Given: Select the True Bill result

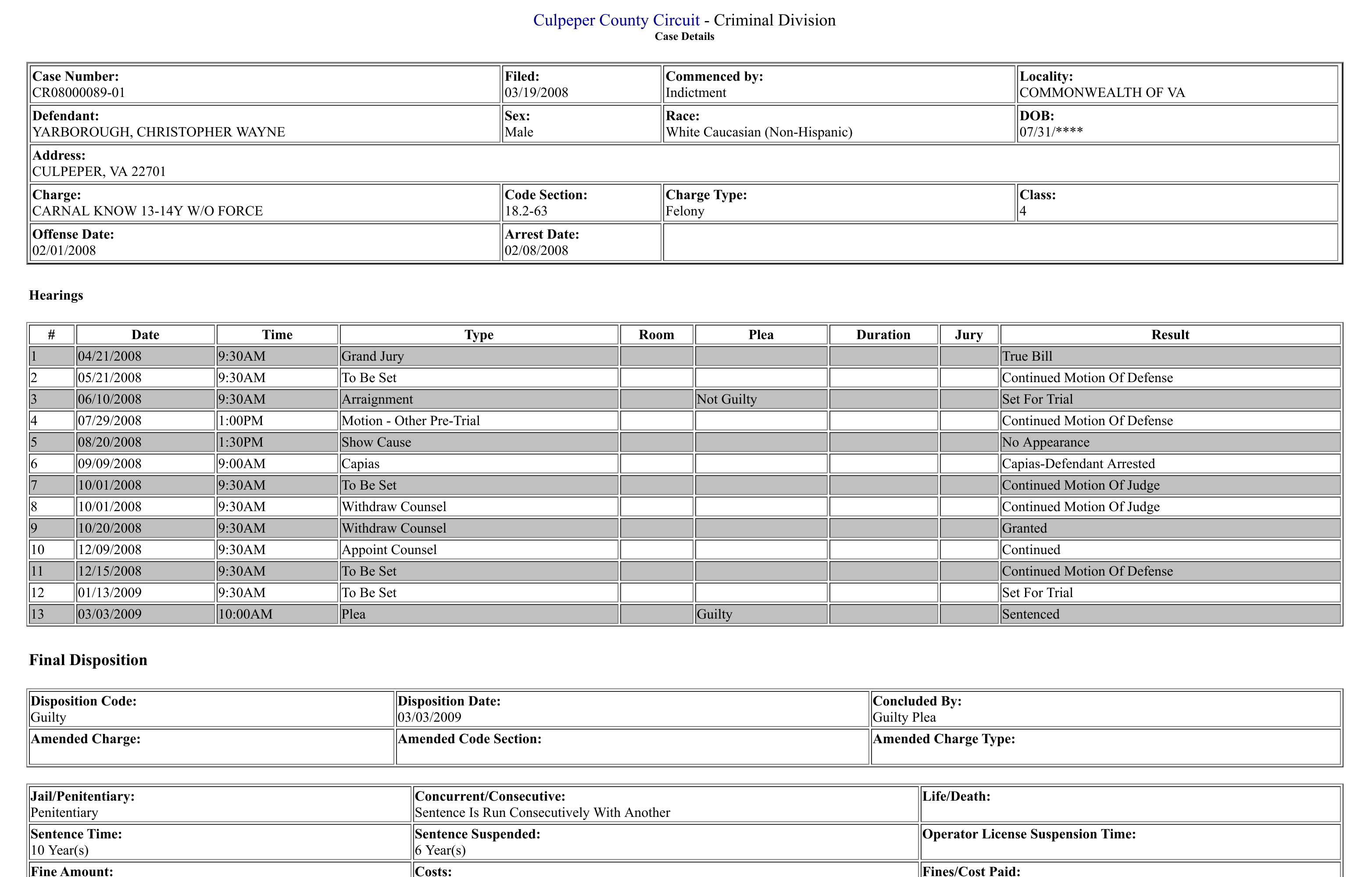Looking at the screenshot, I should pyautogui.click(x=1027, y=356).
